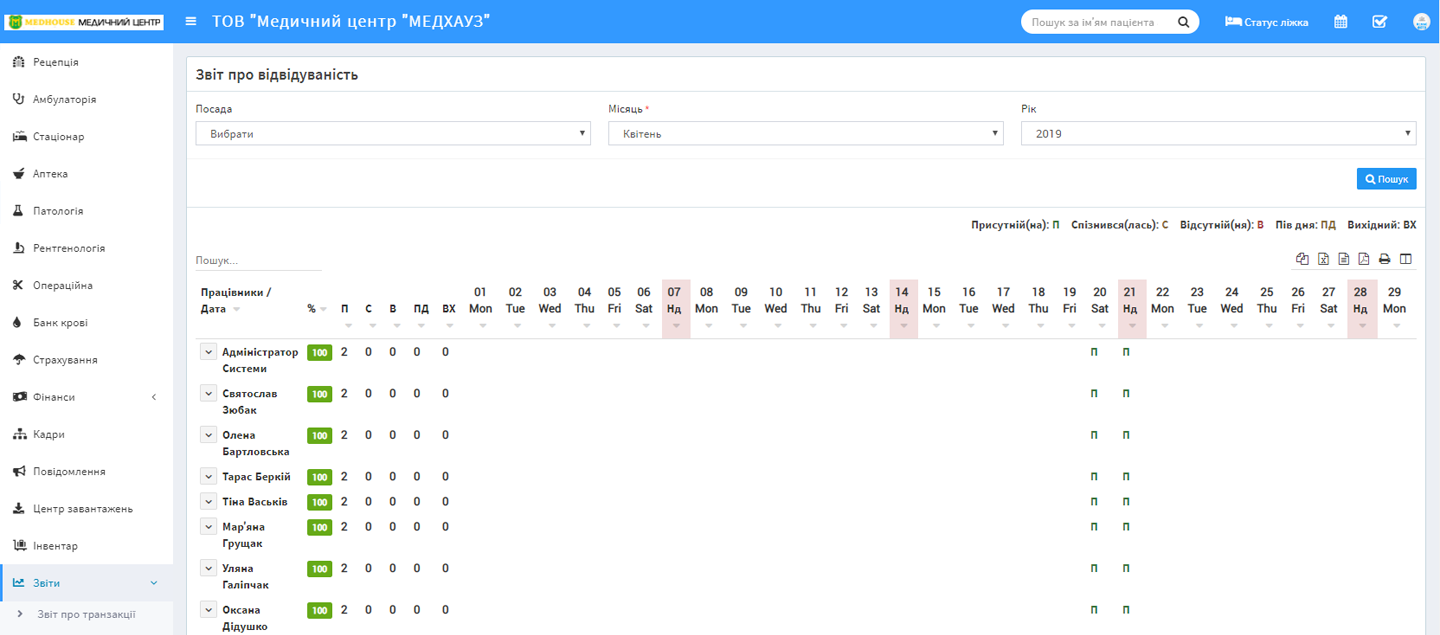Open the Інвентар menu

coord(86,546)
